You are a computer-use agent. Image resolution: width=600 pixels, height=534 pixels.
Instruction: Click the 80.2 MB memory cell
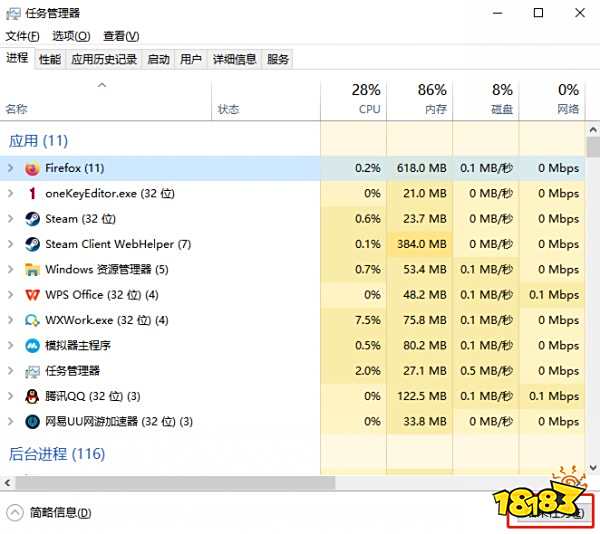420,346
